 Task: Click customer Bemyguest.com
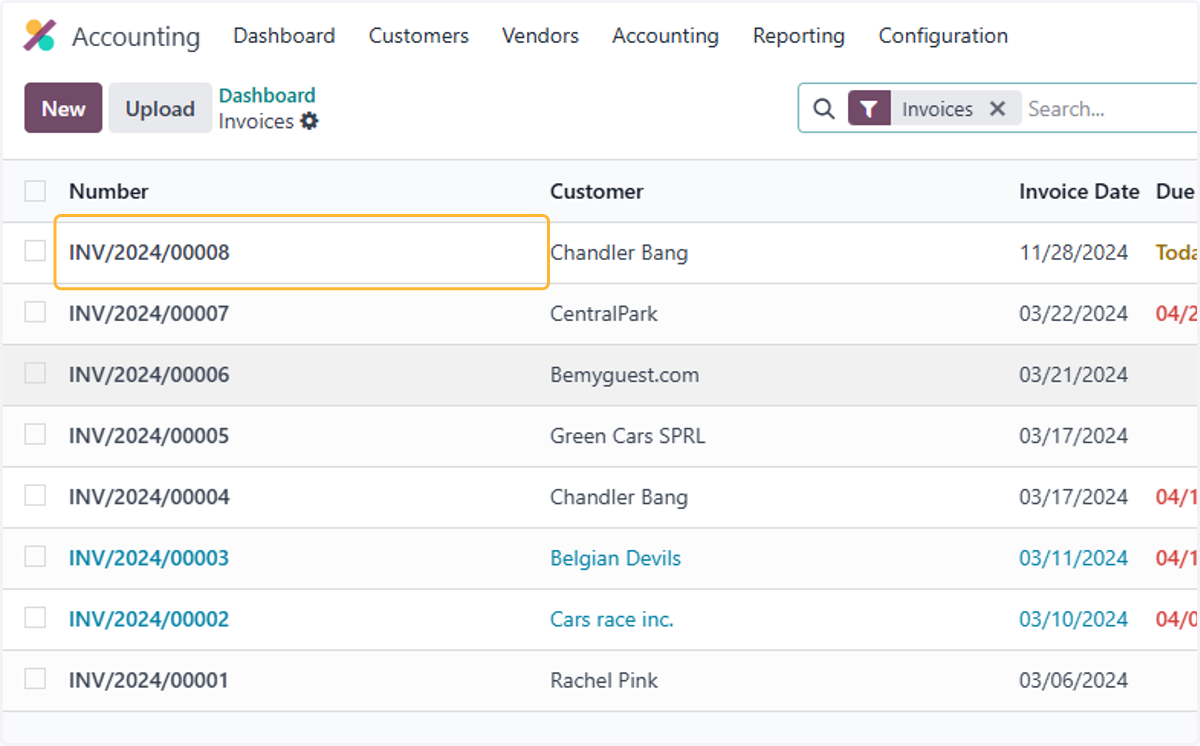[625, 374]
